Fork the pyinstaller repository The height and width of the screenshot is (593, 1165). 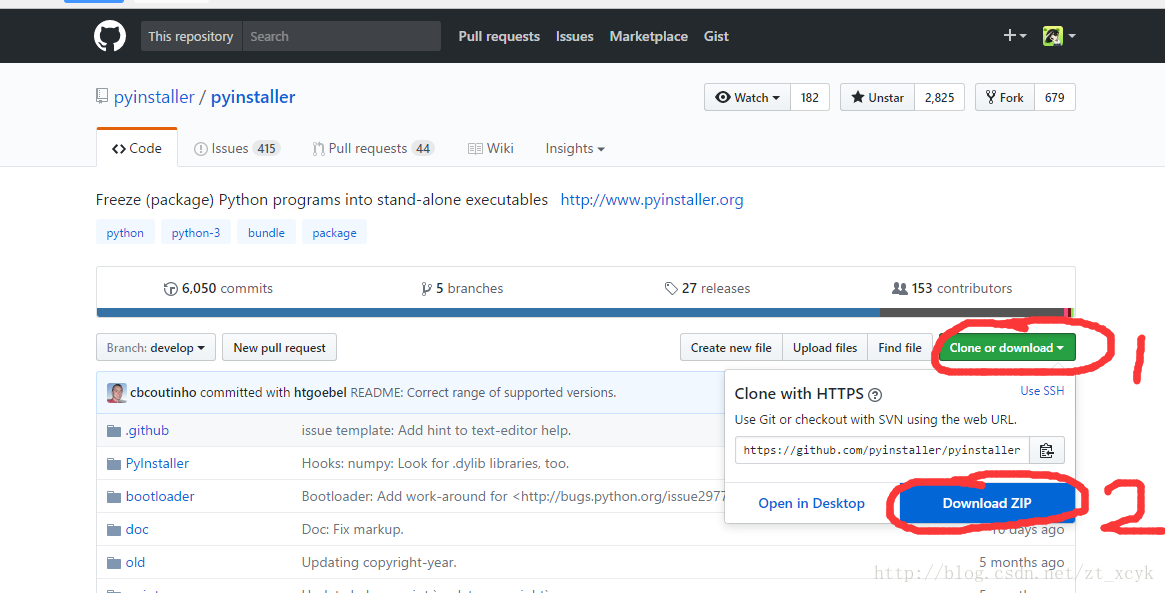click(x=1005, y=97)
